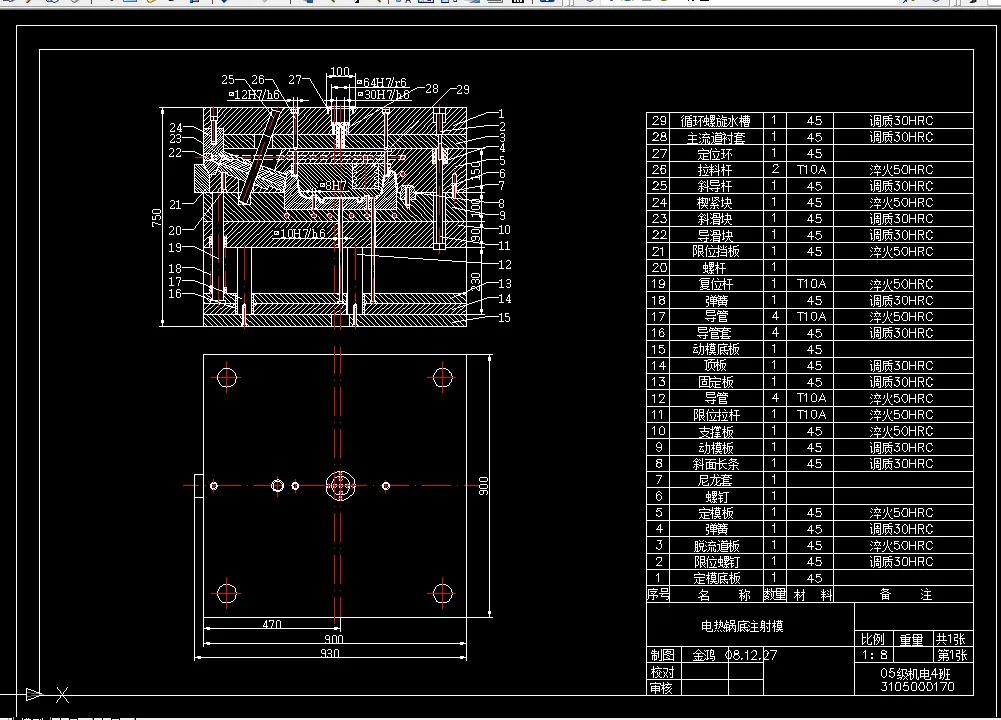Click the 导管套 part name
The height and width of the screenshot is (720, 1001).
(714, 333)
